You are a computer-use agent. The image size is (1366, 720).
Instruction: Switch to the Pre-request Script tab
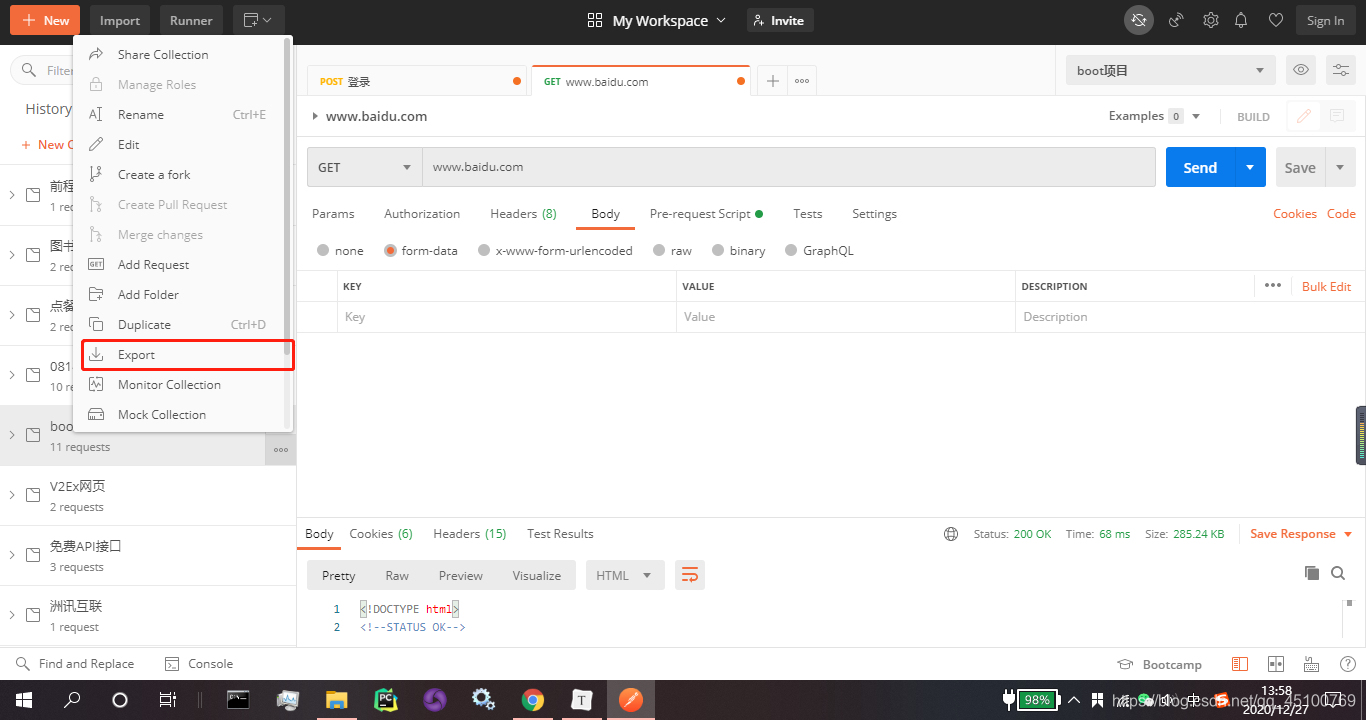[706, 214]
